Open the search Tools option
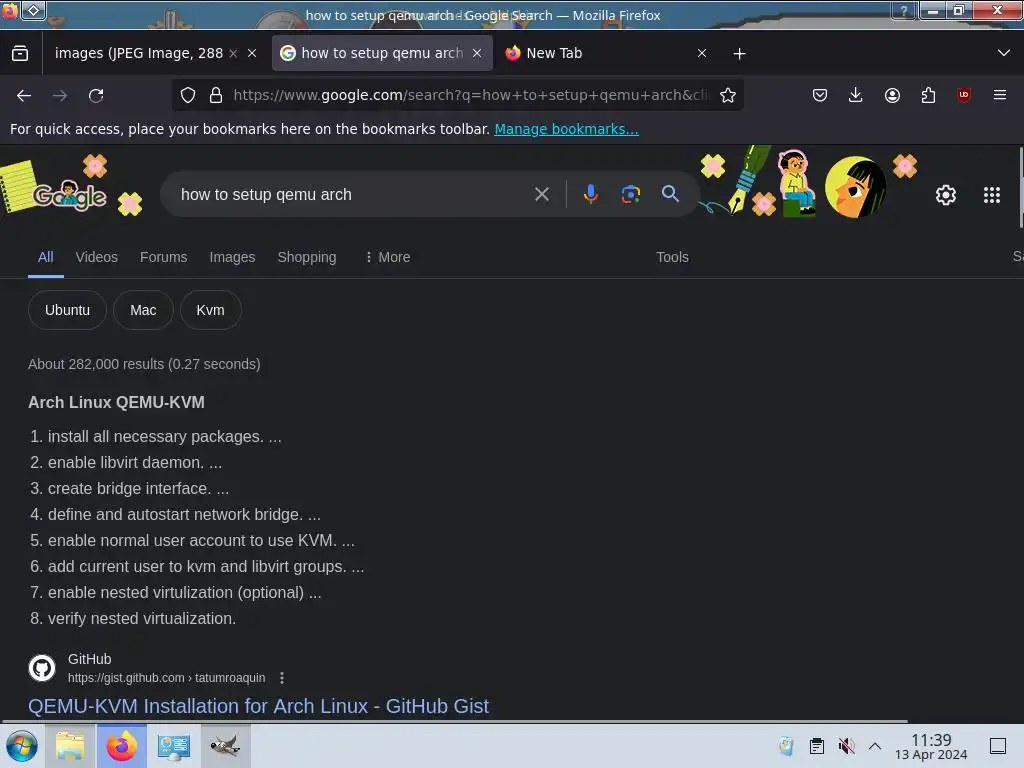Viewport: 1024px width, 768px height. (672, 257)
